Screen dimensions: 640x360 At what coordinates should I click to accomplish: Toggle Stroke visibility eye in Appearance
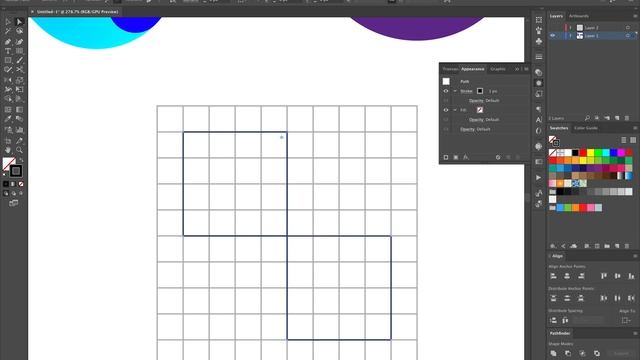tap(446, 91)
